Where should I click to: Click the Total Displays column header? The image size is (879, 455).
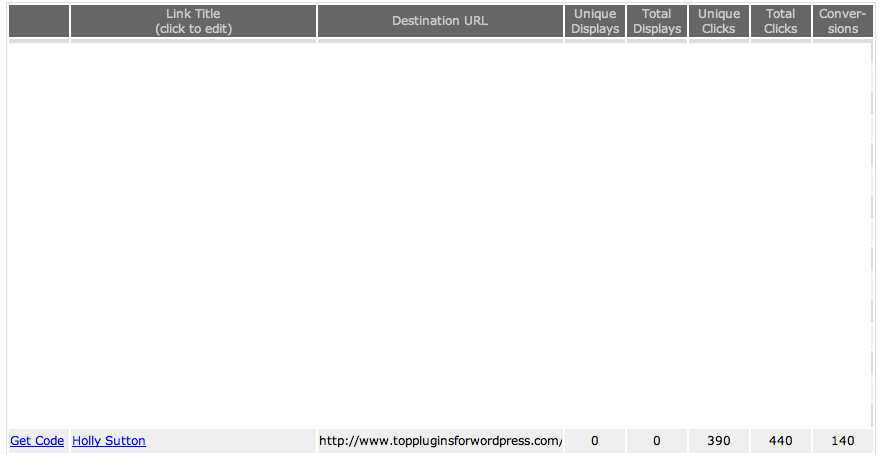coord(657,21)
